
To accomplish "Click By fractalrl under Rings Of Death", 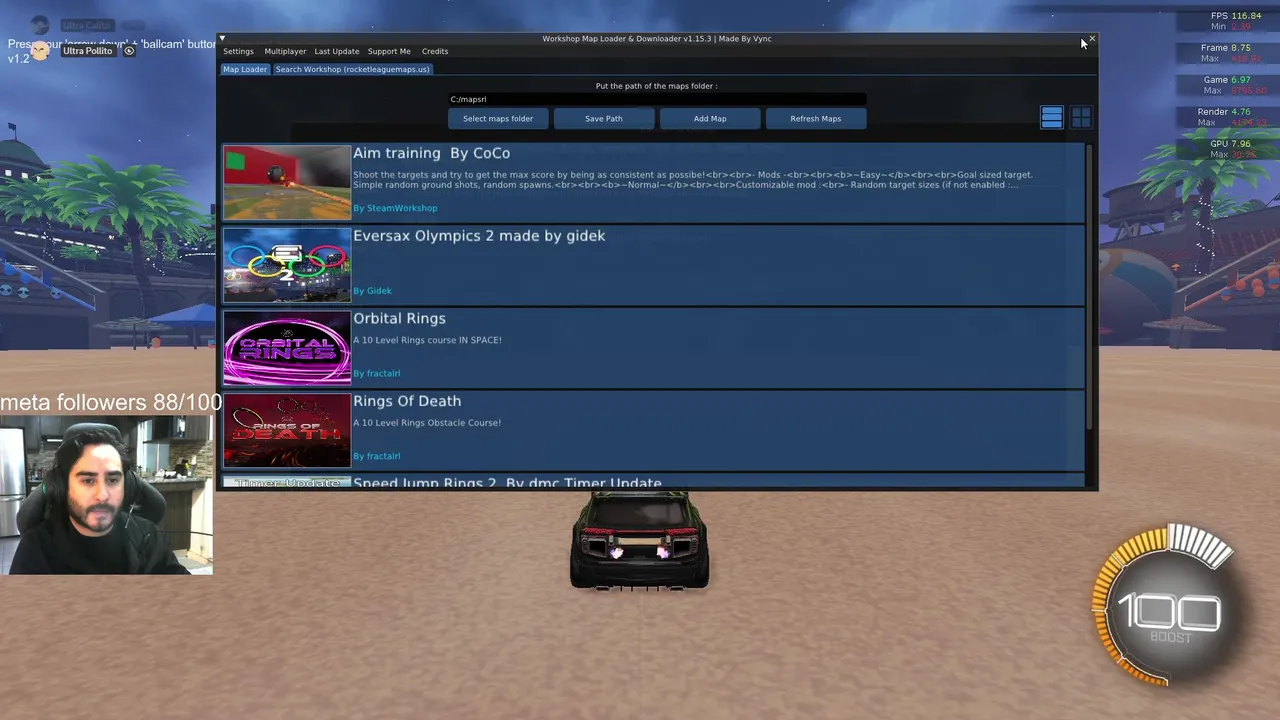I will pyautogui.click(x=376, y=456).
